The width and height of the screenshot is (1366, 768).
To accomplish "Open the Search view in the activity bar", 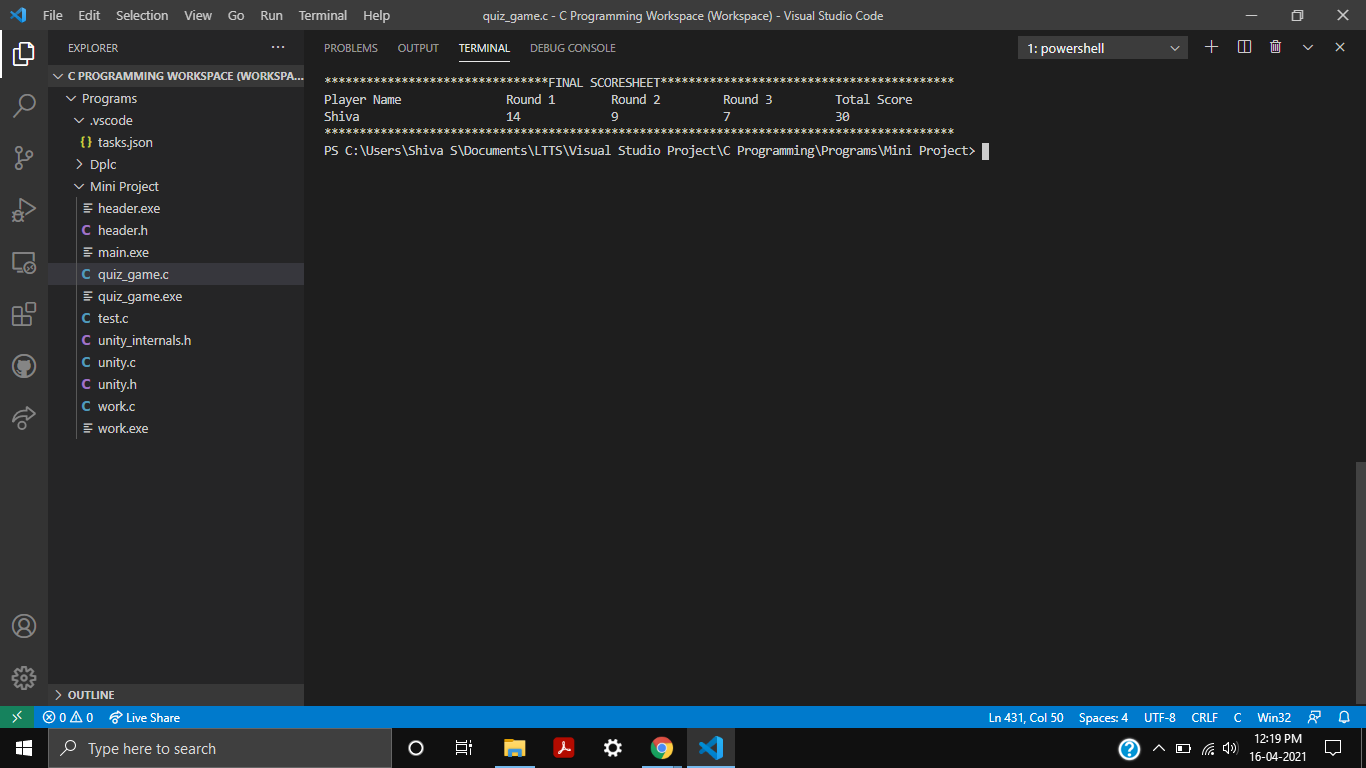I will click(24, 105).
